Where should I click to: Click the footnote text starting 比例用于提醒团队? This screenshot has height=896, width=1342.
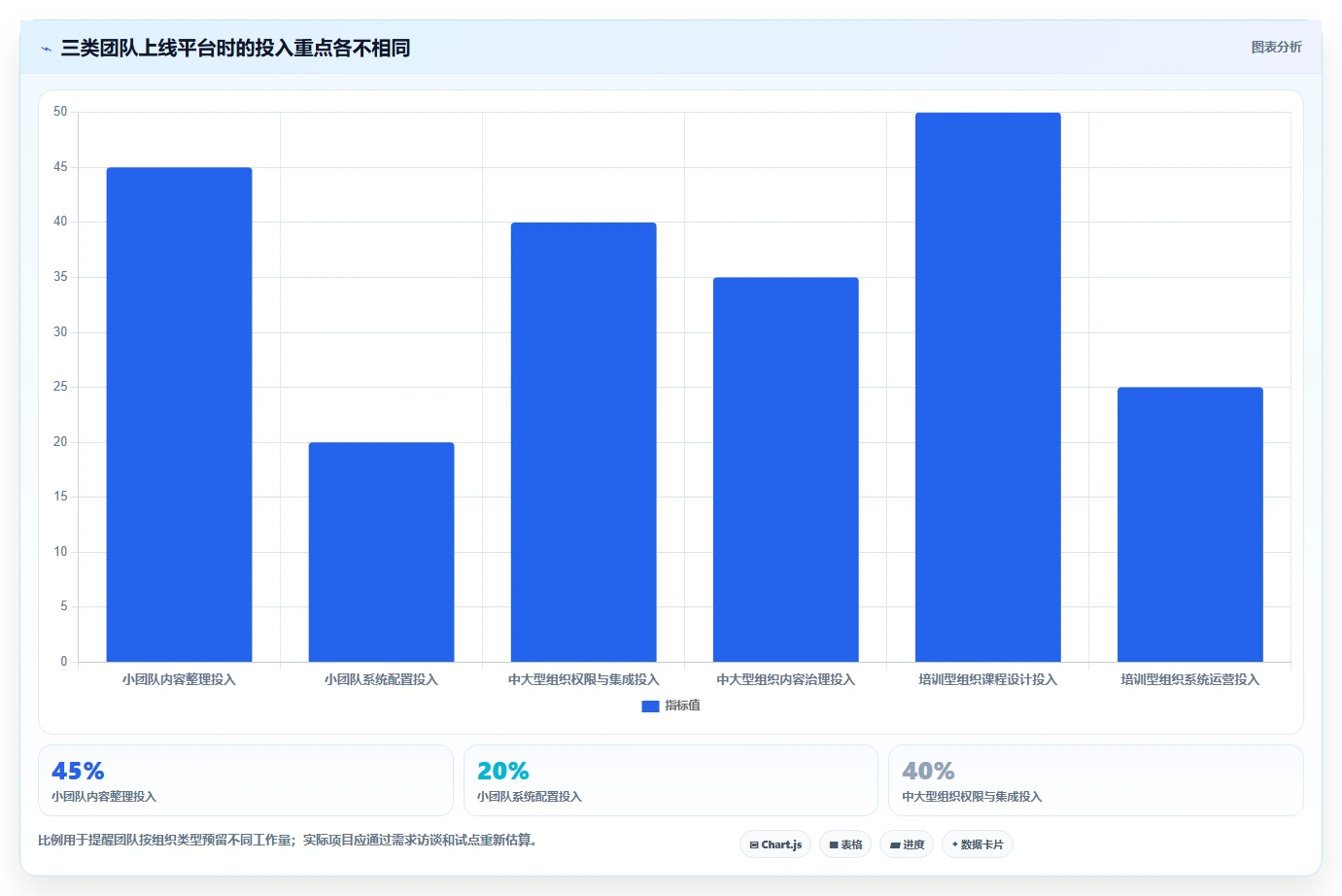(288, 840)
